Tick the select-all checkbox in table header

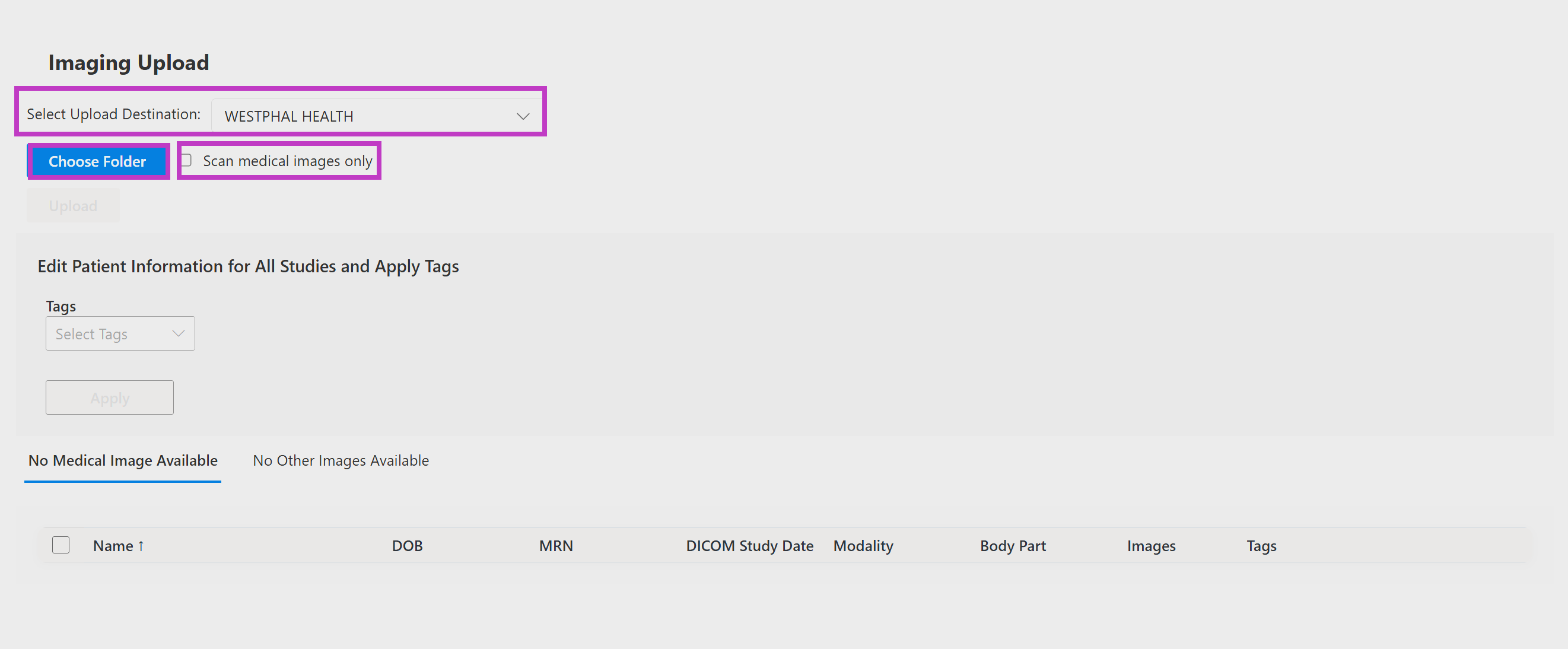click(61, 545)
